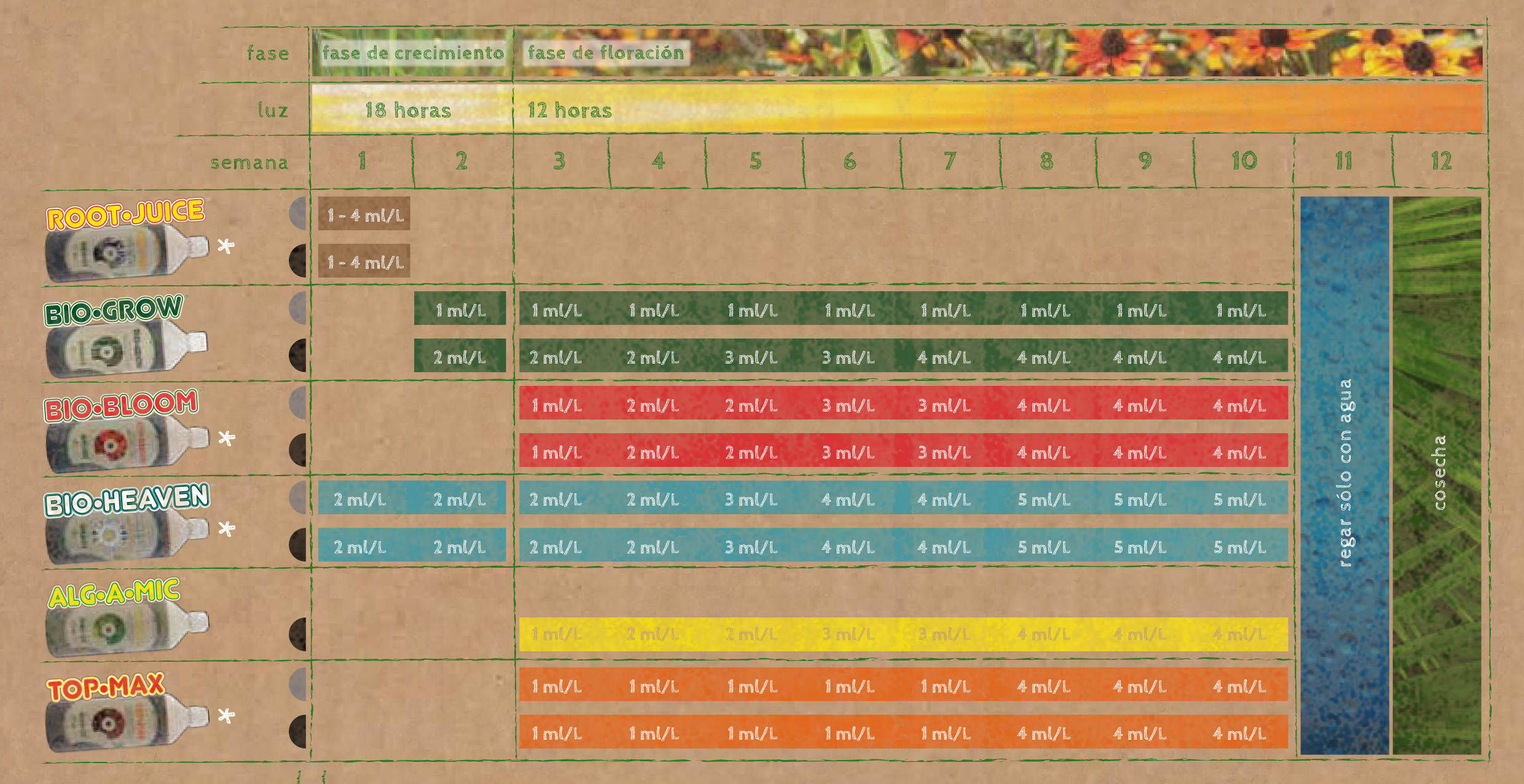Click the 'fase de floración' label
This screenshot has height=784, width=1524.
pos(606,53)
